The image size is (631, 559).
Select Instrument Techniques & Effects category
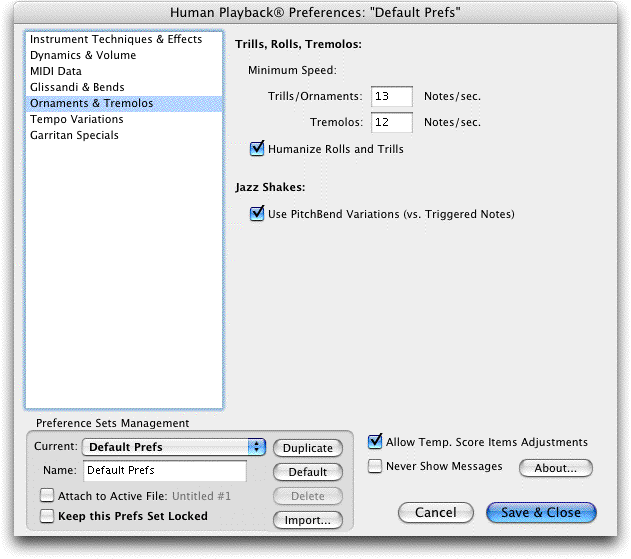click(x=124, y=39)
